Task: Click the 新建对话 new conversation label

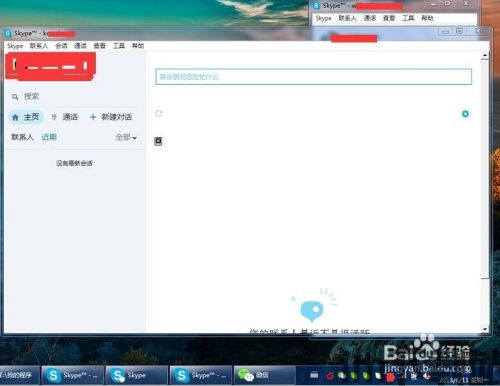Action: click(x=117, y=117)
